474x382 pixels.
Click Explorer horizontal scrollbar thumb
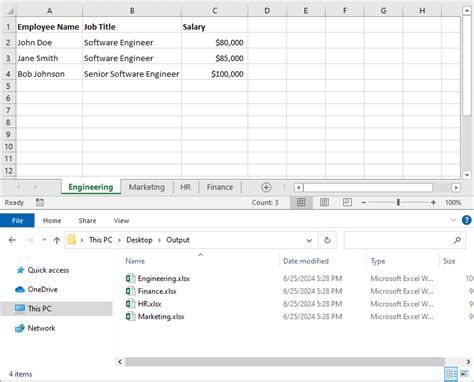[x=285, y=362]
